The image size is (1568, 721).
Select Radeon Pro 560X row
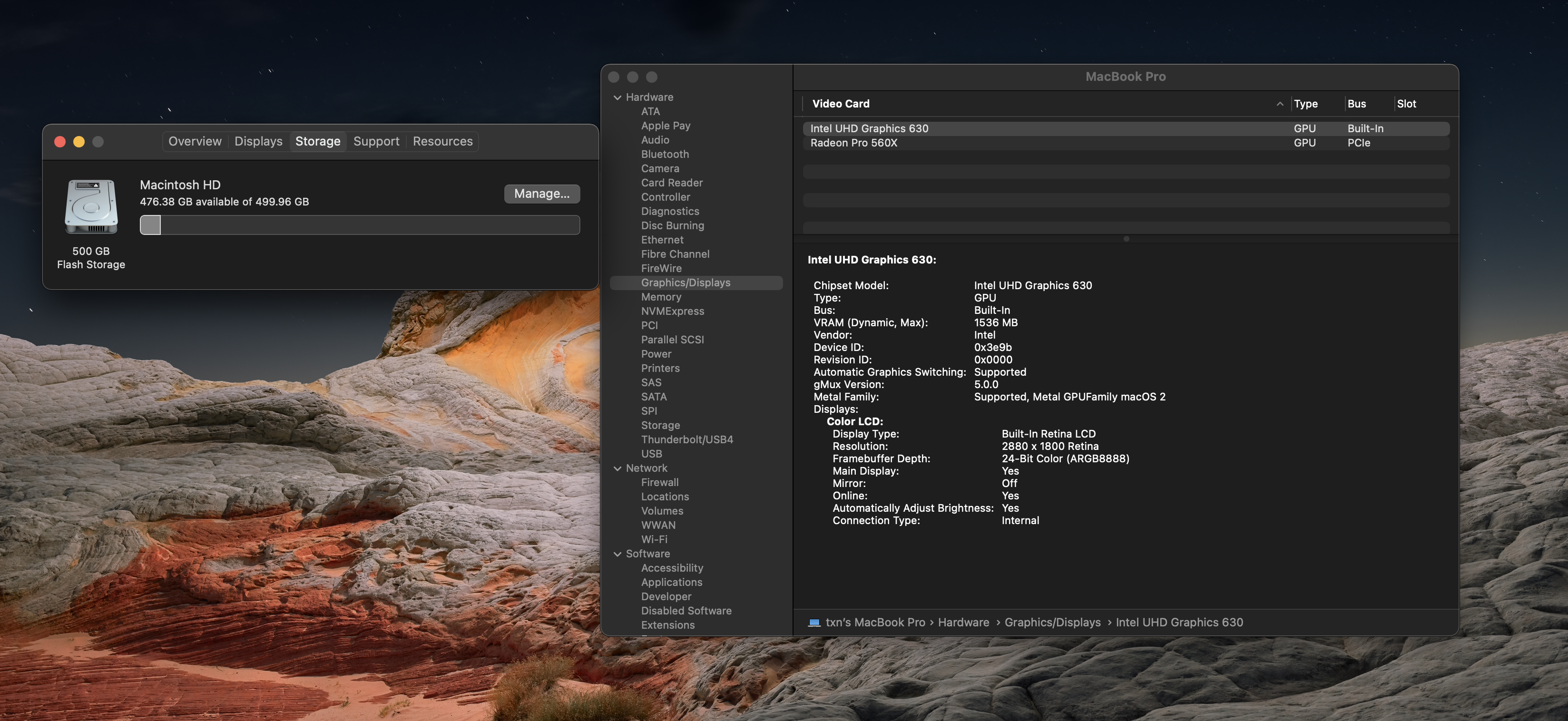853,143
